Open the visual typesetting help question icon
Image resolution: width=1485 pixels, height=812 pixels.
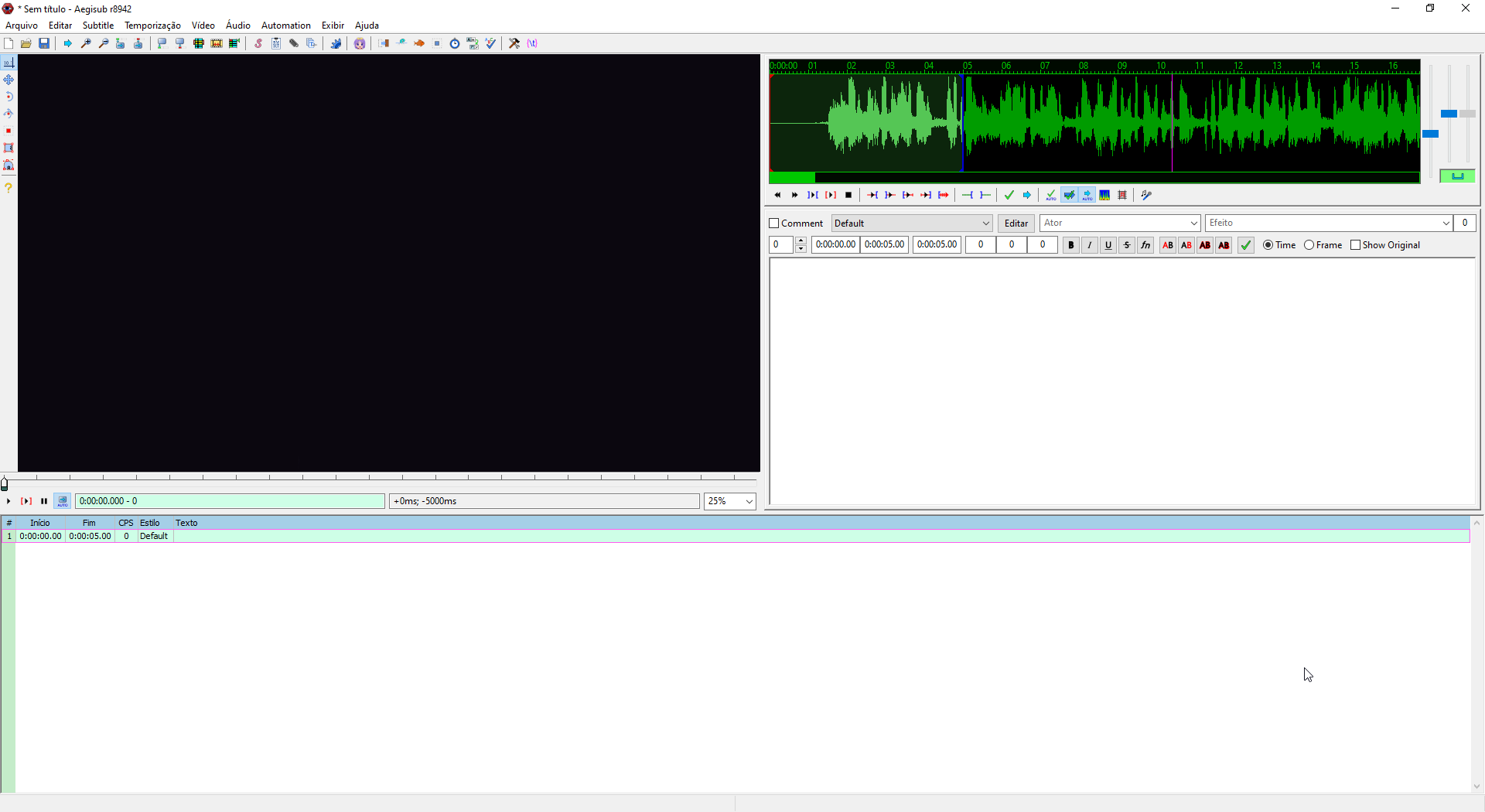(x=9, y=188)
